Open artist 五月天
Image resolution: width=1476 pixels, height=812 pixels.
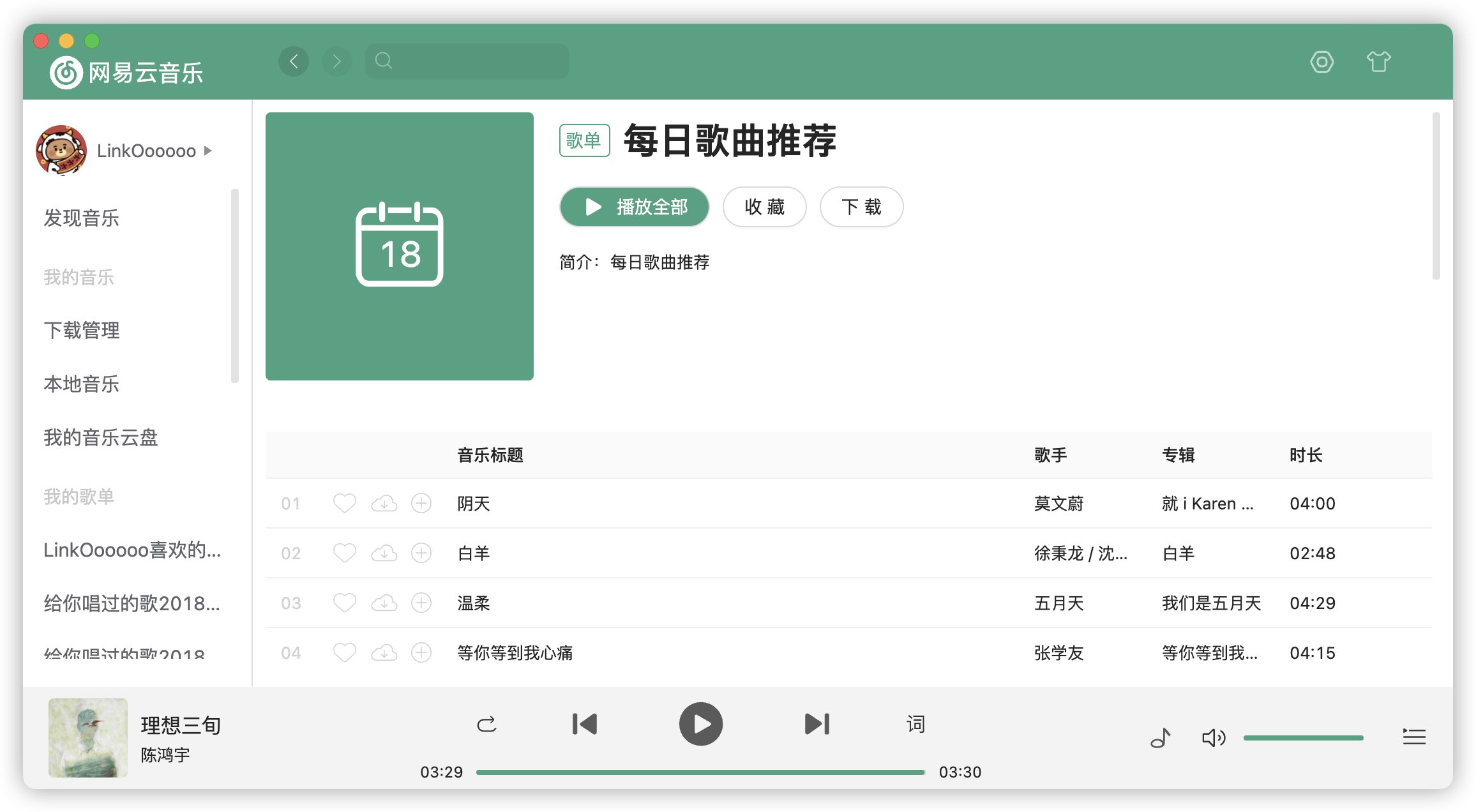(1059, 603)
